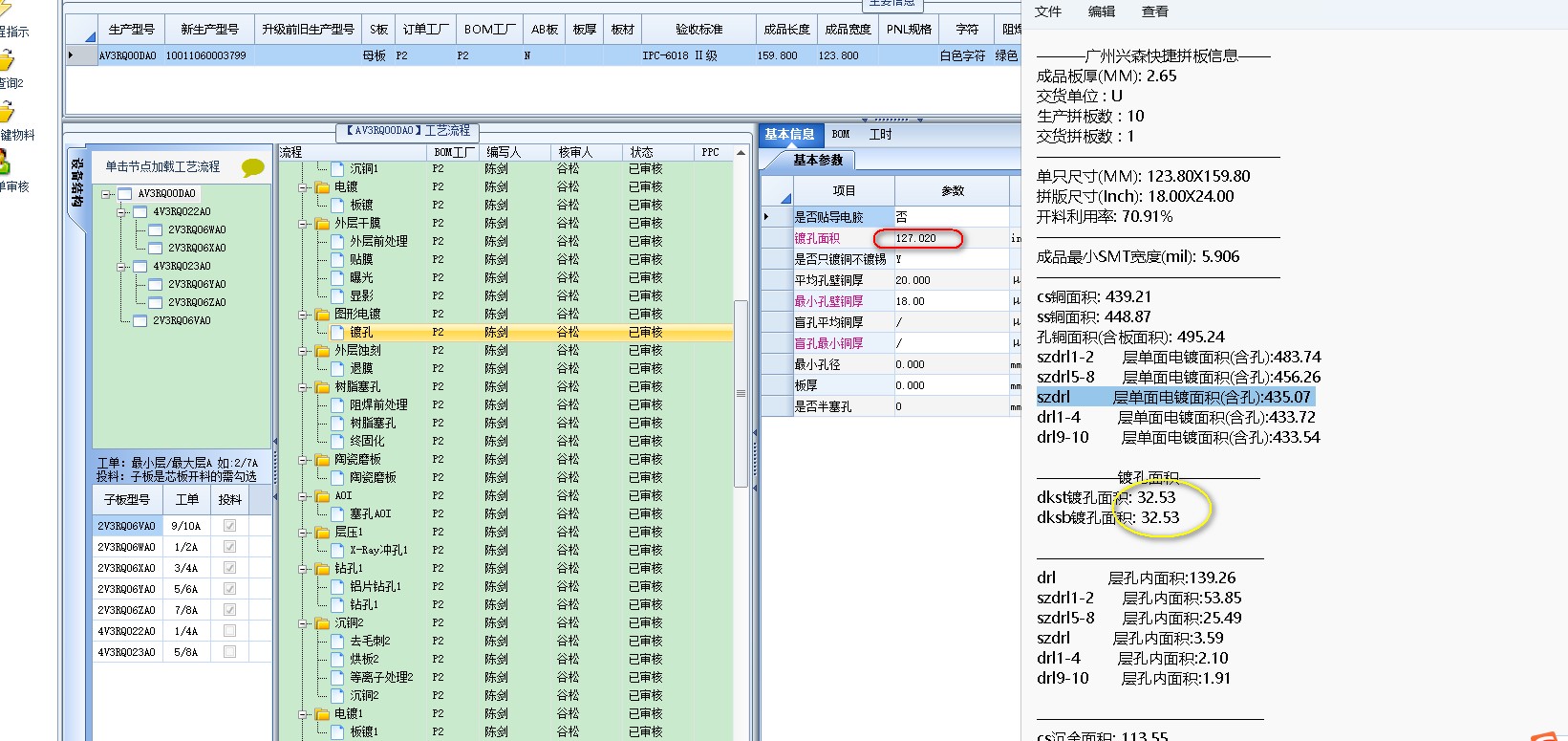Collapse the 沉铜2 folder node
Image resolution: width=1568 pixels, height=741 pixels.
click(x=303, y=623)
